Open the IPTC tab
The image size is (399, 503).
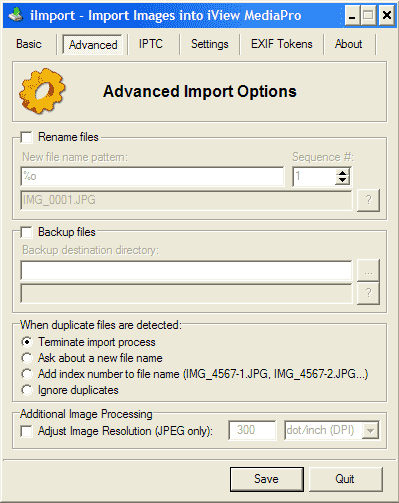151,44
